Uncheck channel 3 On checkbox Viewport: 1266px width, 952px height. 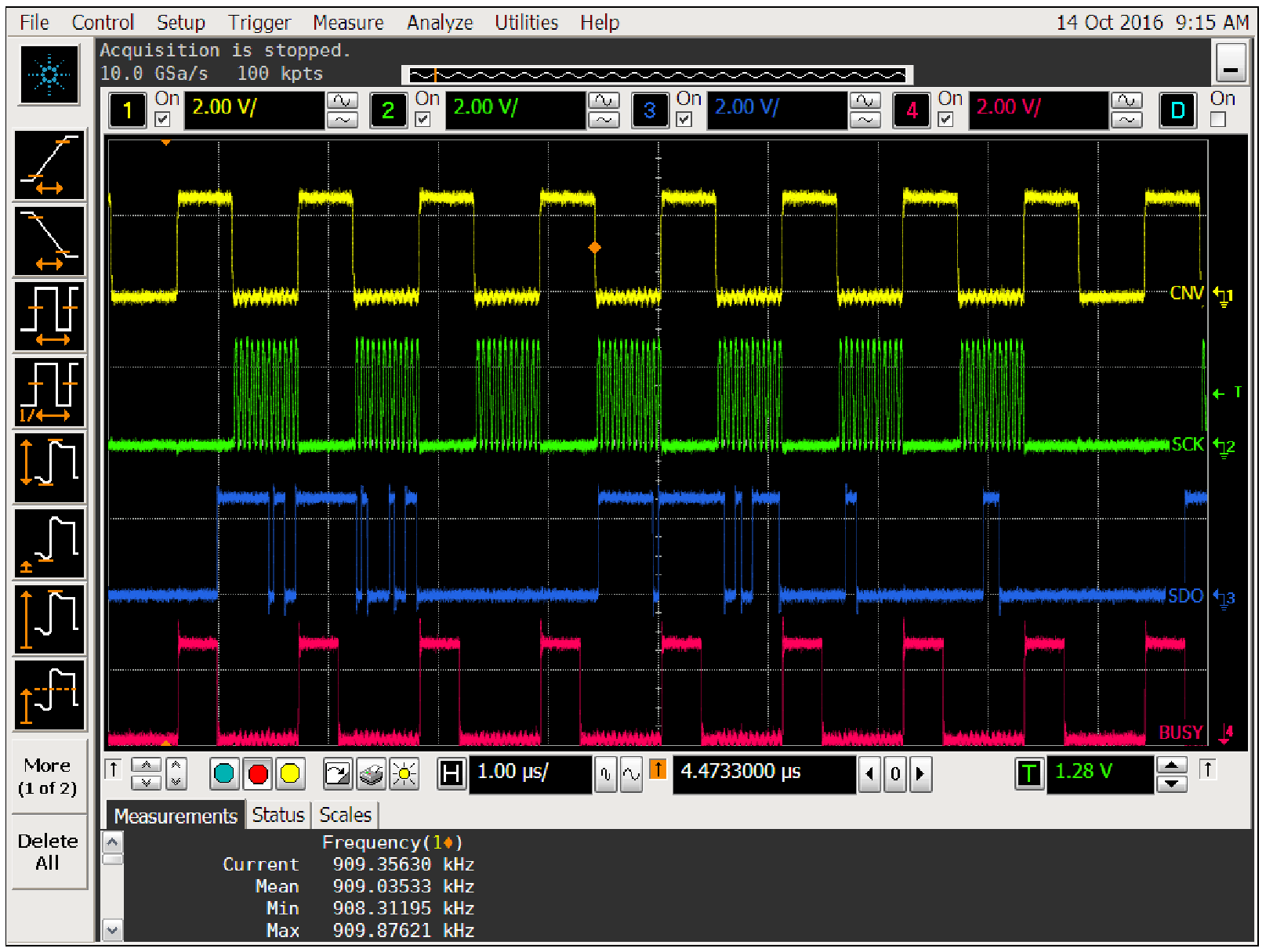pos(684,120)
